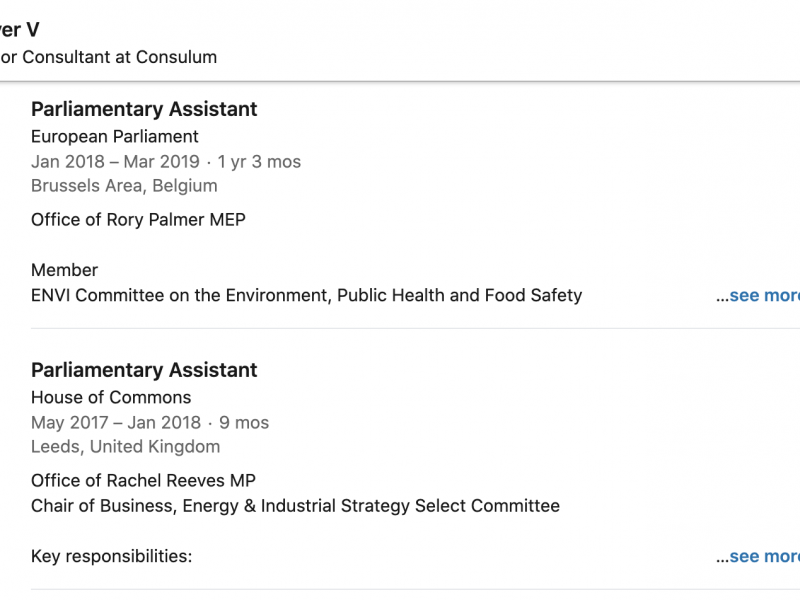Click the ENVI Committee description line
Screen dimensions: 800x600
(x=306, y=296)
